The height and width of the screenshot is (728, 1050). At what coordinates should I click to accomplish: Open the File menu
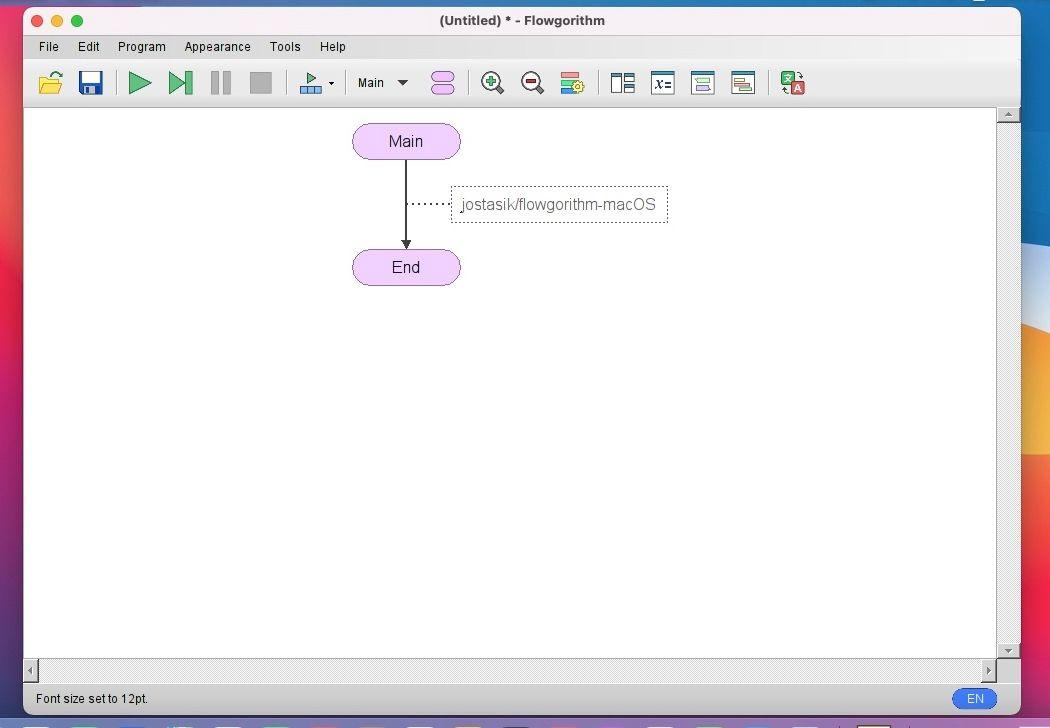[48, 47]
